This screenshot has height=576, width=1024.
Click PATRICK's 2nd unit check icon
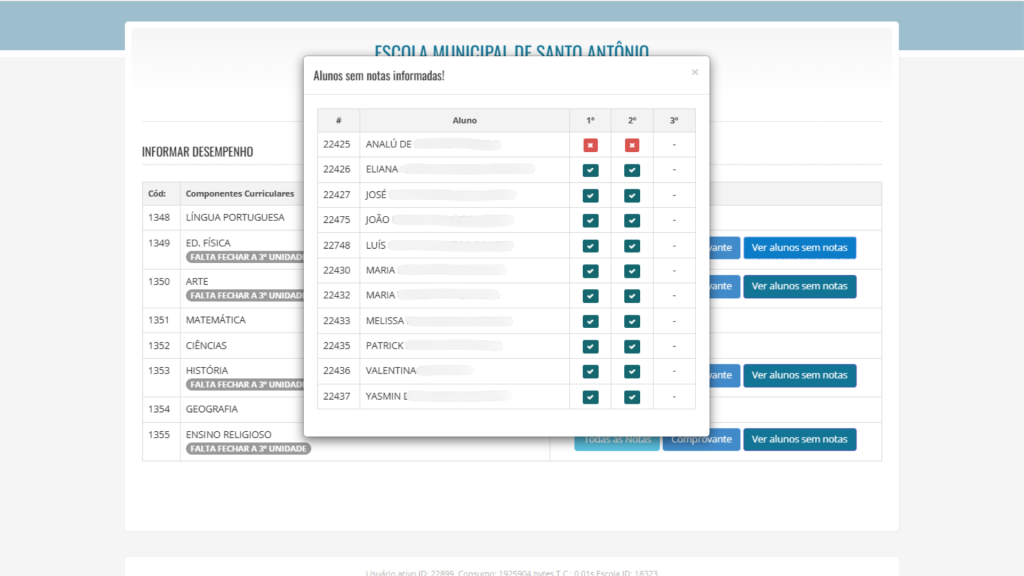(x=632, y=346)
